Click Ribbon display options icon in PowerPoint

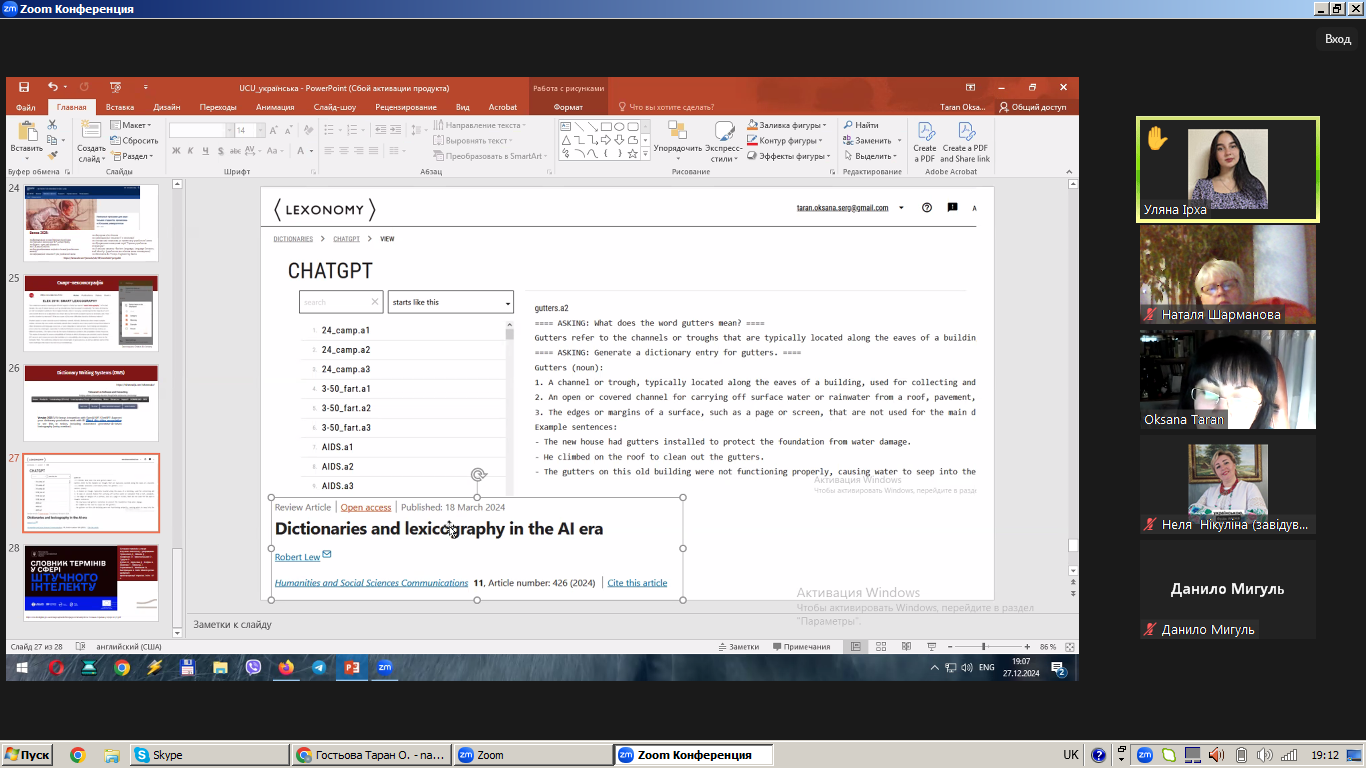pyautogui.click(x=970, y=88)
